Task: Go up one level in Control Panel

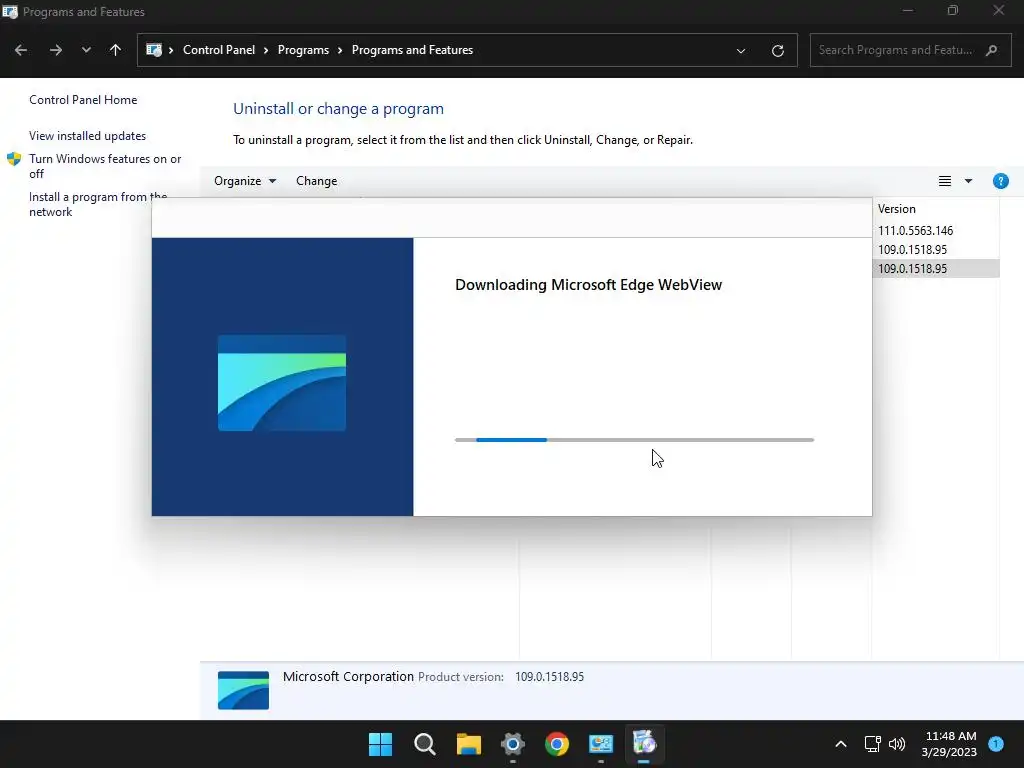Action: (x=116, y=50)
